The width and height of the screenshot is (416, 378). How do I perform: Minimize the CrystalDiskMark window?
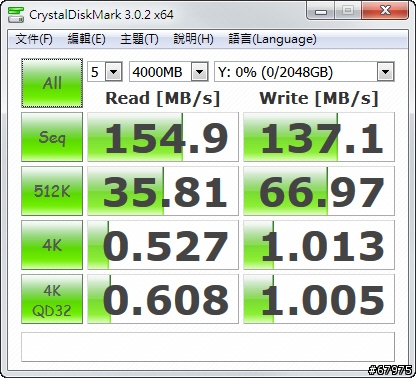[x=320, y=11]
